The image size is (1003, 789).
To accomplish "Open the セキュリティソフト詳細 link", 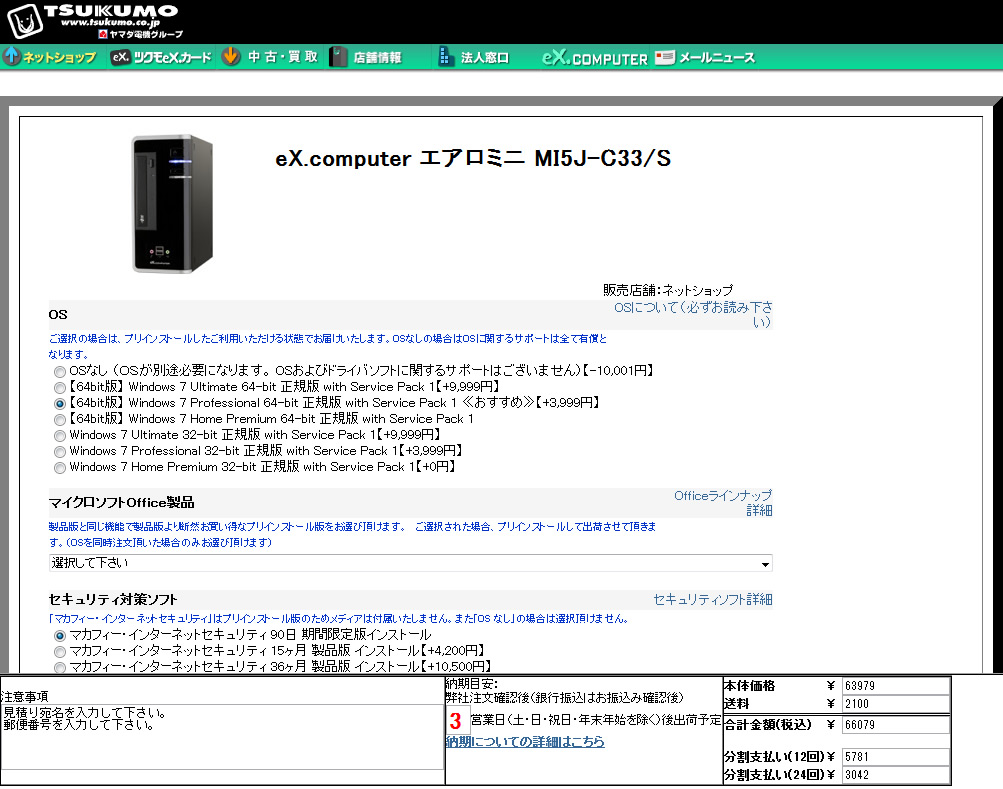I will [x=713, y=600].
